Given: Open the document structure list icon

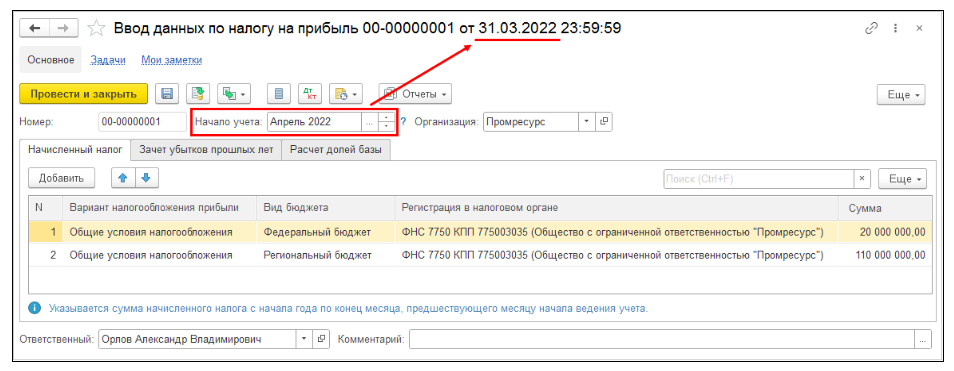Looking at the screenshot, I should (279, 94).
